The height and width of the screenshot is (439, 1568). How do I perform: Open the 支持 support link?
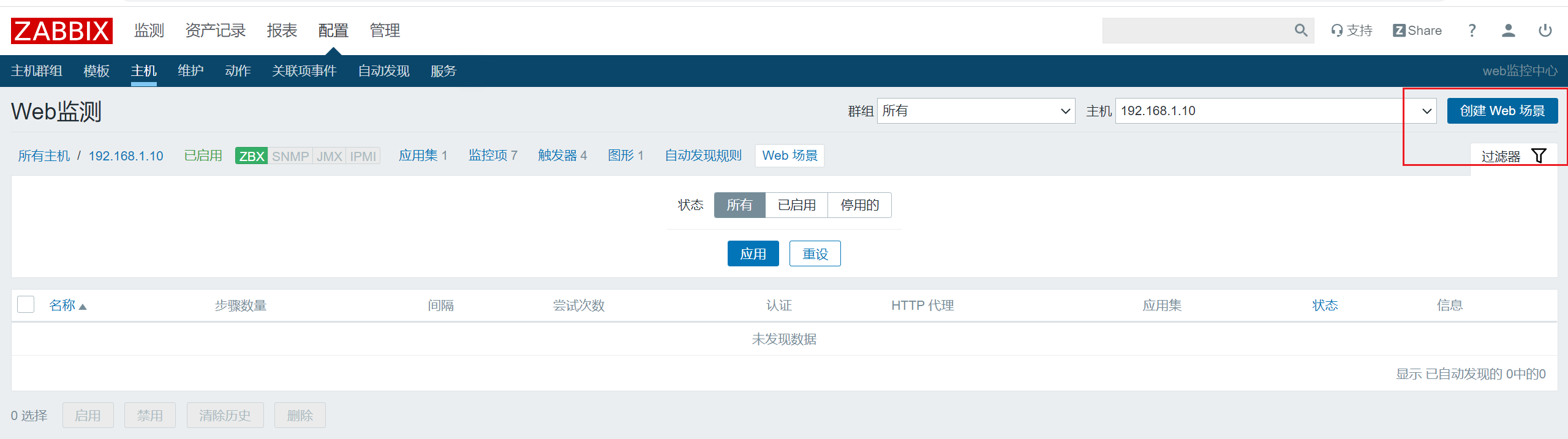point(1352,31)
